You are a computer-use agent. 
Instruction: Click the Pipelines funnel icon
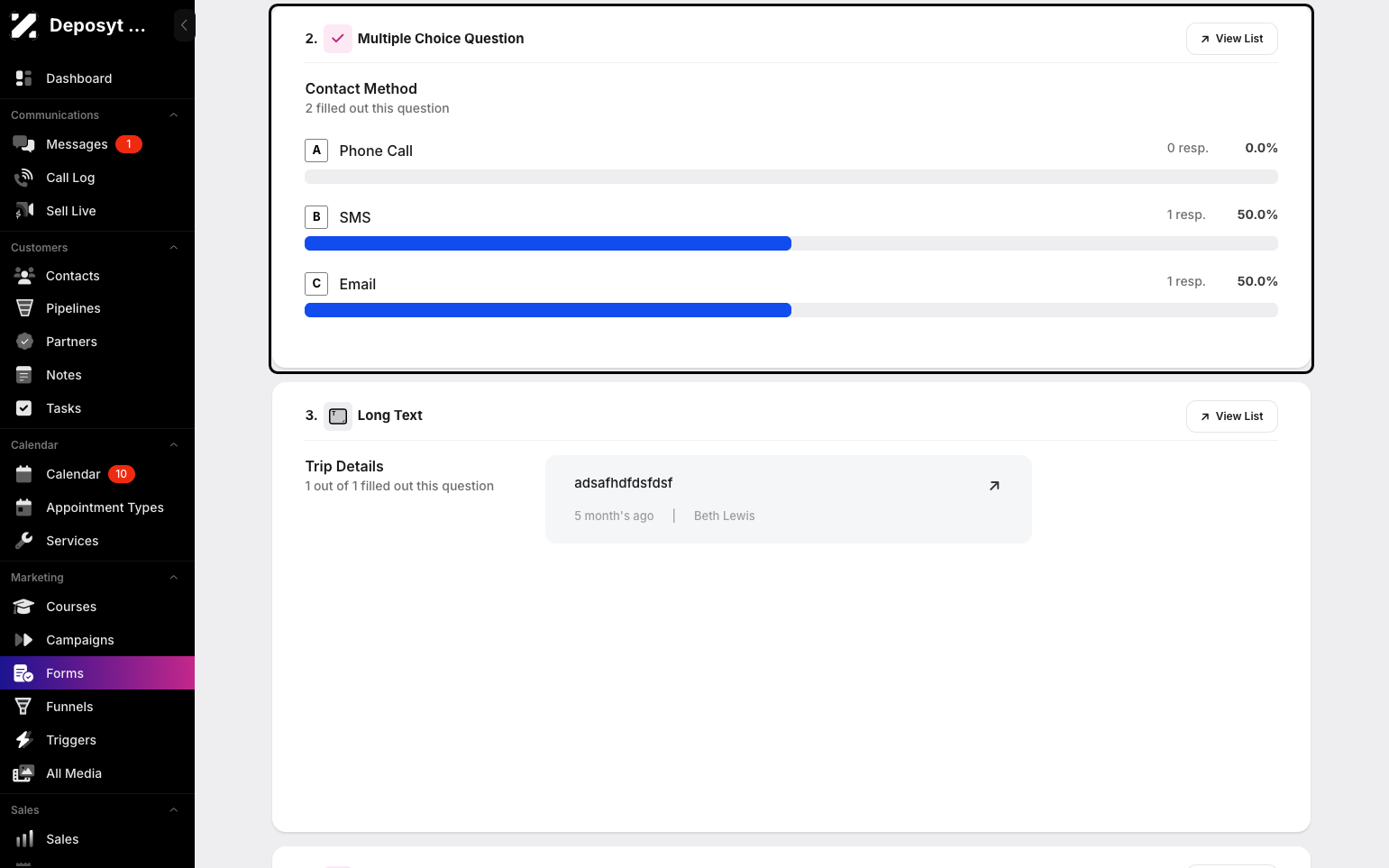tap(24, 308)
